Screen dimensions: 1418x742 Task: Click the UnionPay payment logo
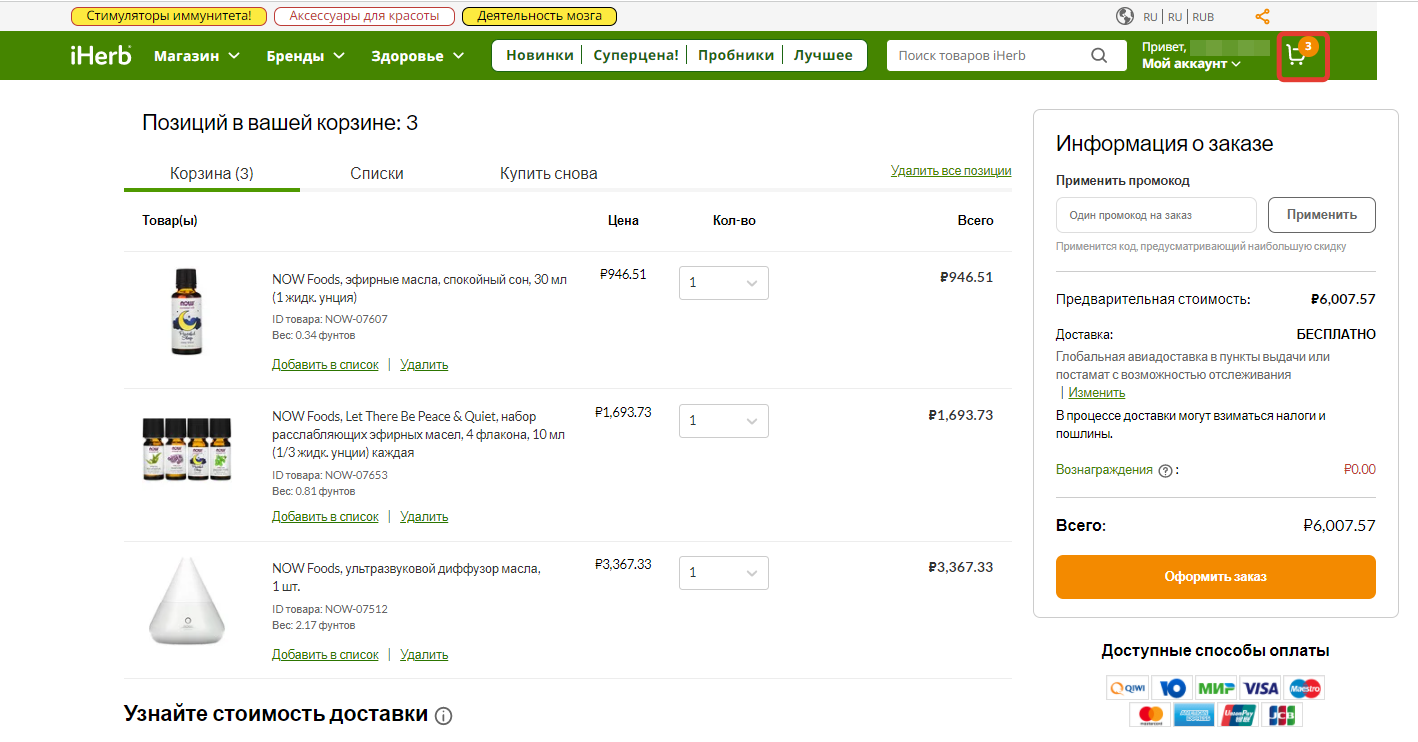point(1238,715)
